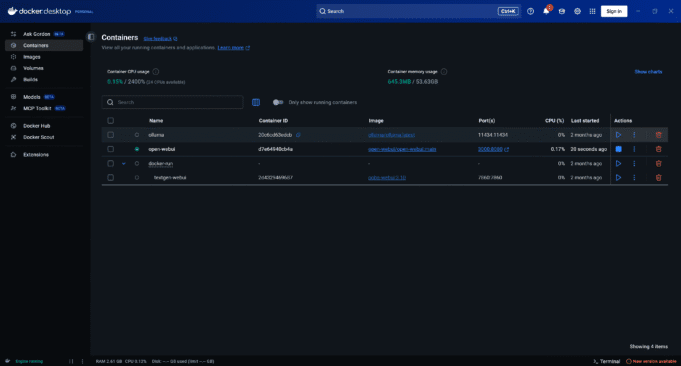The height and width of the screenshot is (366, 681).
Task: Click Show charts
Action: [x=648, y=72]
